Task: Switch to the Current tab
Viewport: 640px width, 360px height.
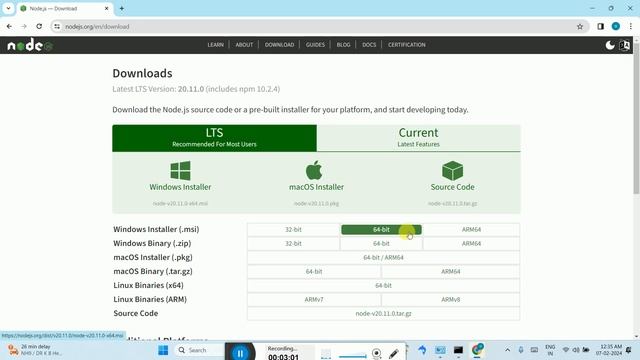Action: (418, 138)
